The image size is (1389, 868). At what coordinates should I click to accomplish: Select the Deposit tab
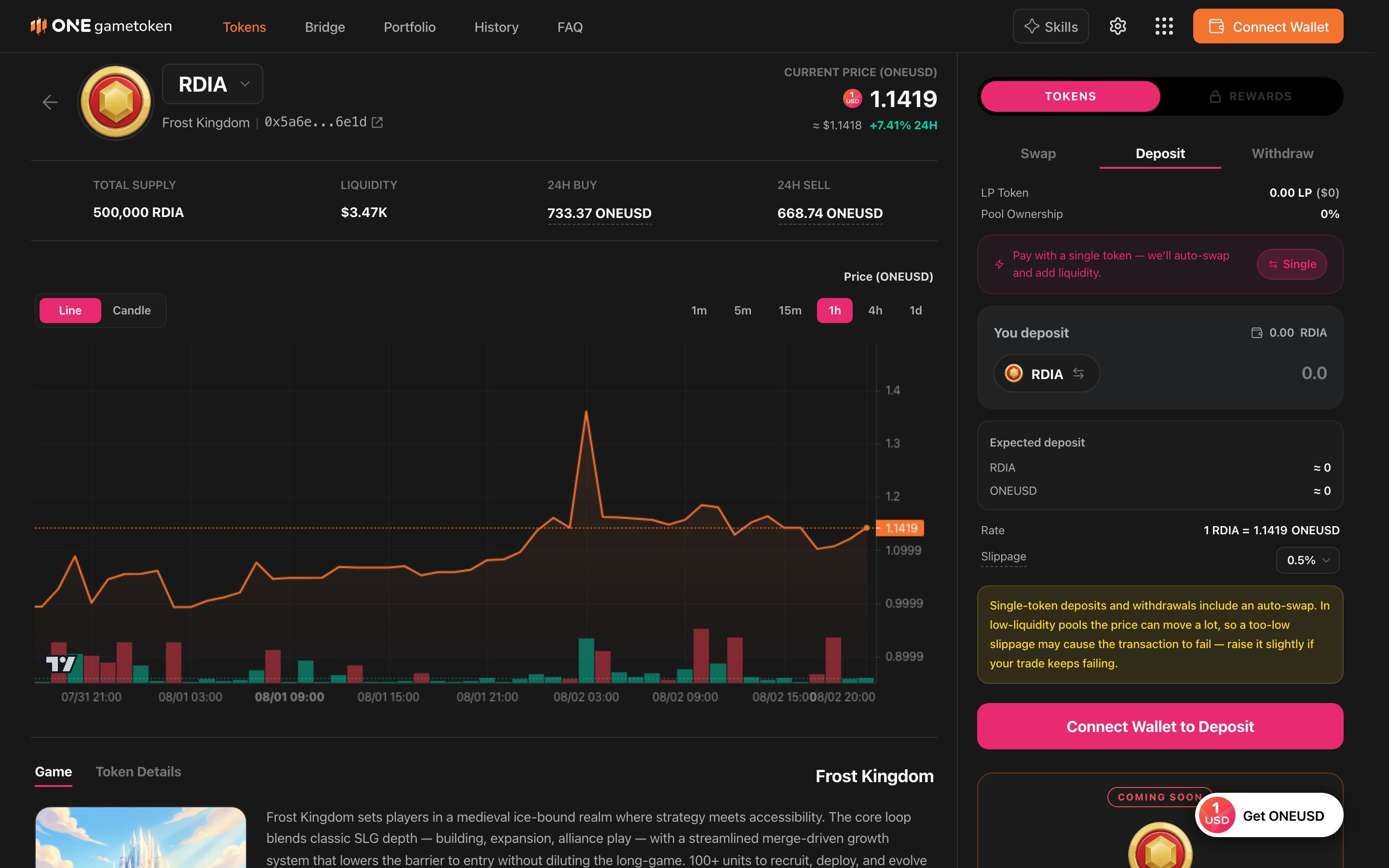pyautogui.click(x=1160, y=153)
